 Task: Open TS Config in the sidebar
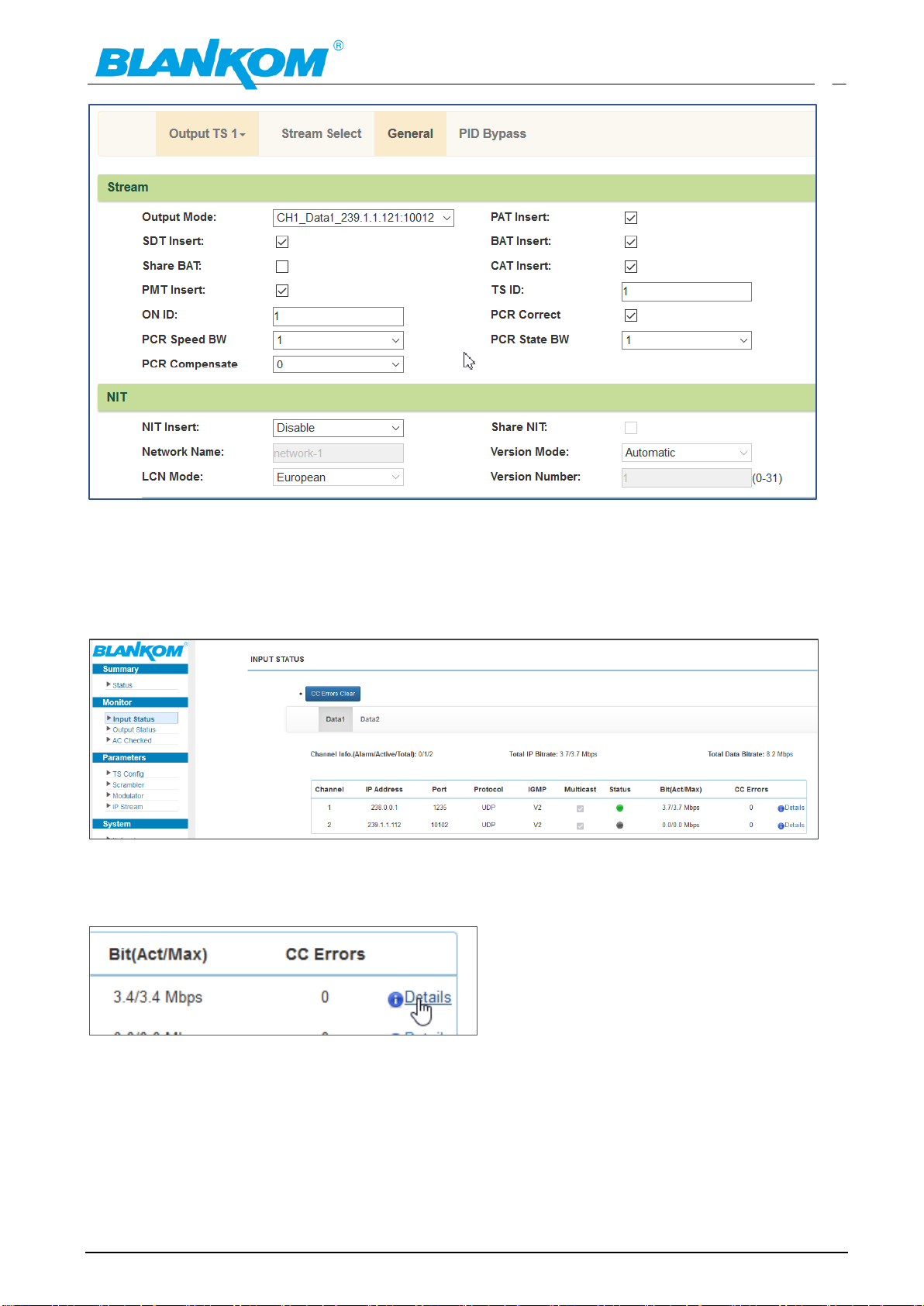click(x=128, y=774)
